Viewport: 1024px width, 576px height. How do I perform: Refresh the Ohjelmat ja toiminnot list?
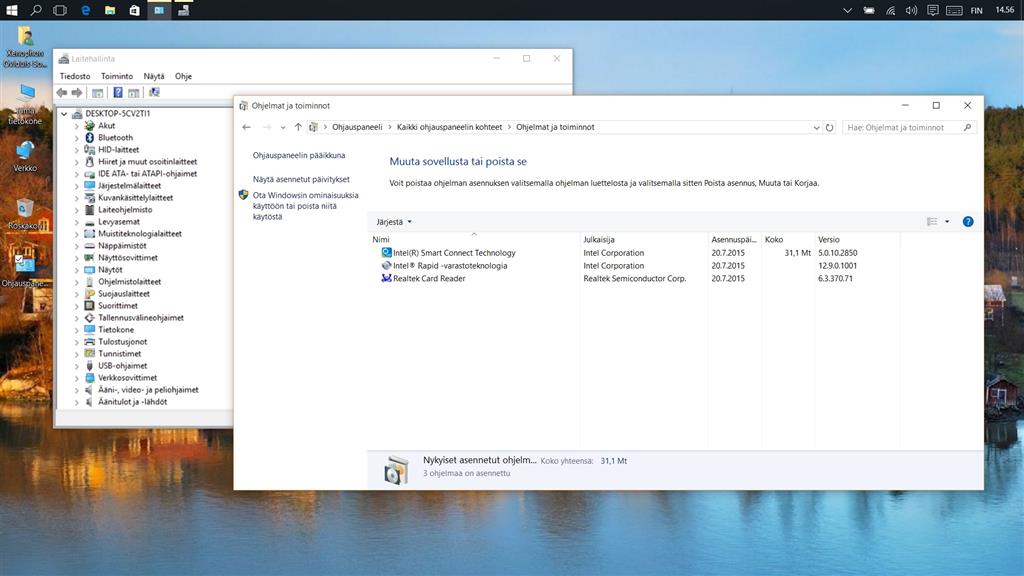click(829, 127)
